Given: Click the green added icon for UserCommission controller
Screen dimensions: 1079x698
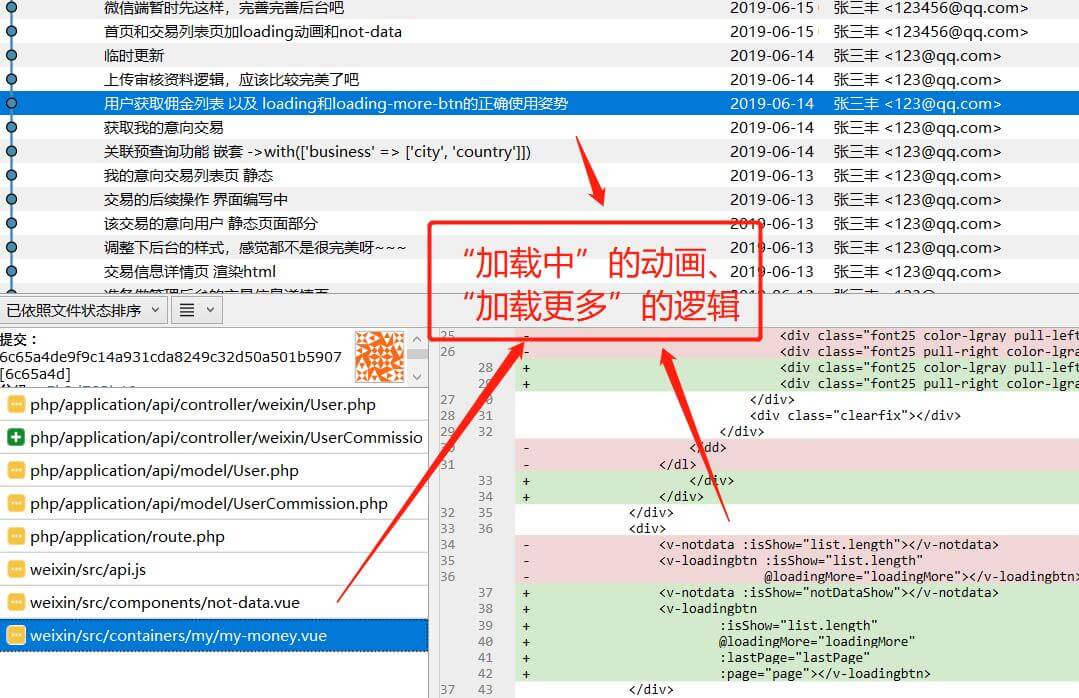Looking at the screenshot, I should [x=16, y=438].
